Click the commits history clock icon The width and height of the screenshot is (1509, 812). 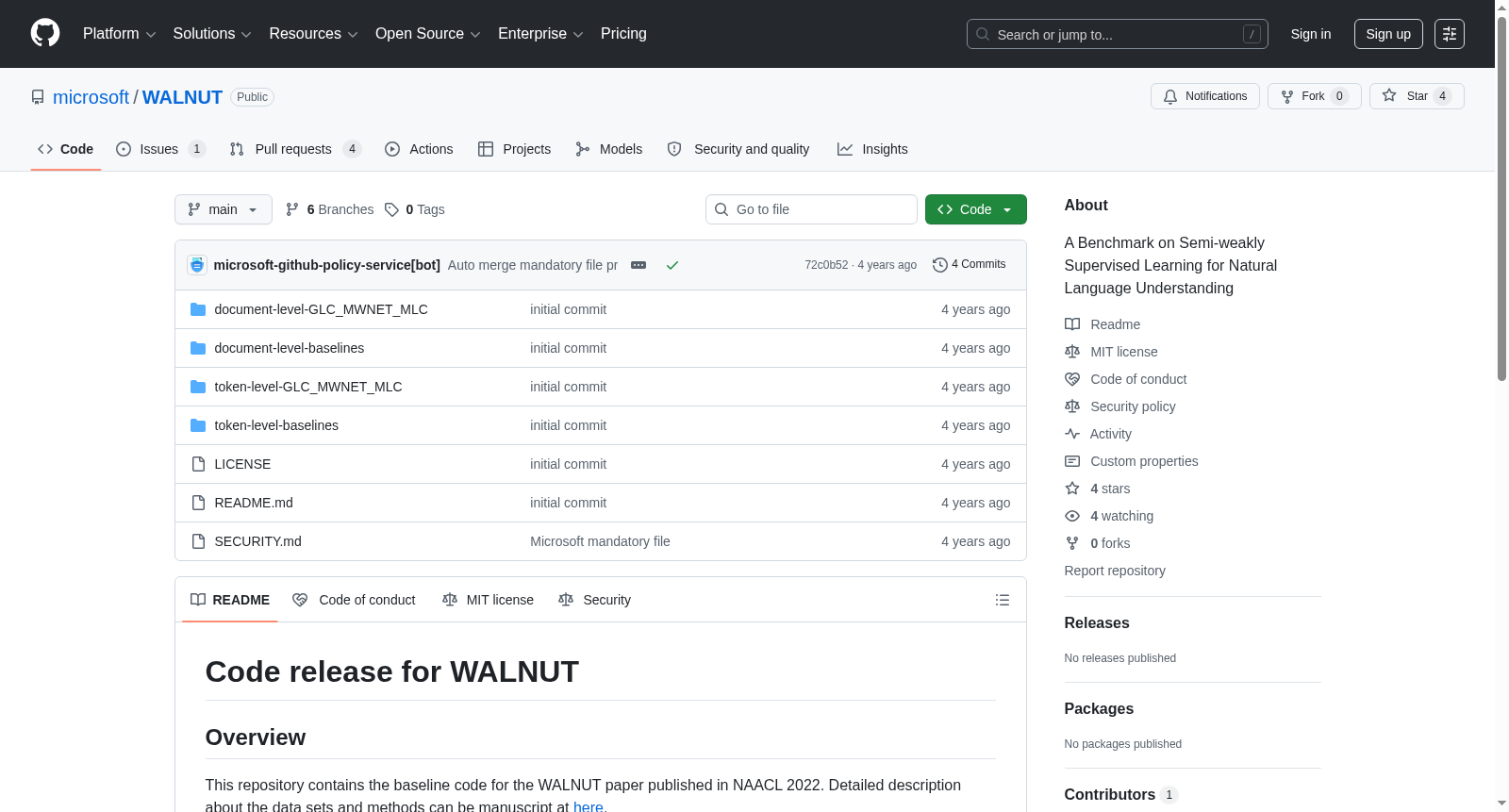[x=939, y=265]
